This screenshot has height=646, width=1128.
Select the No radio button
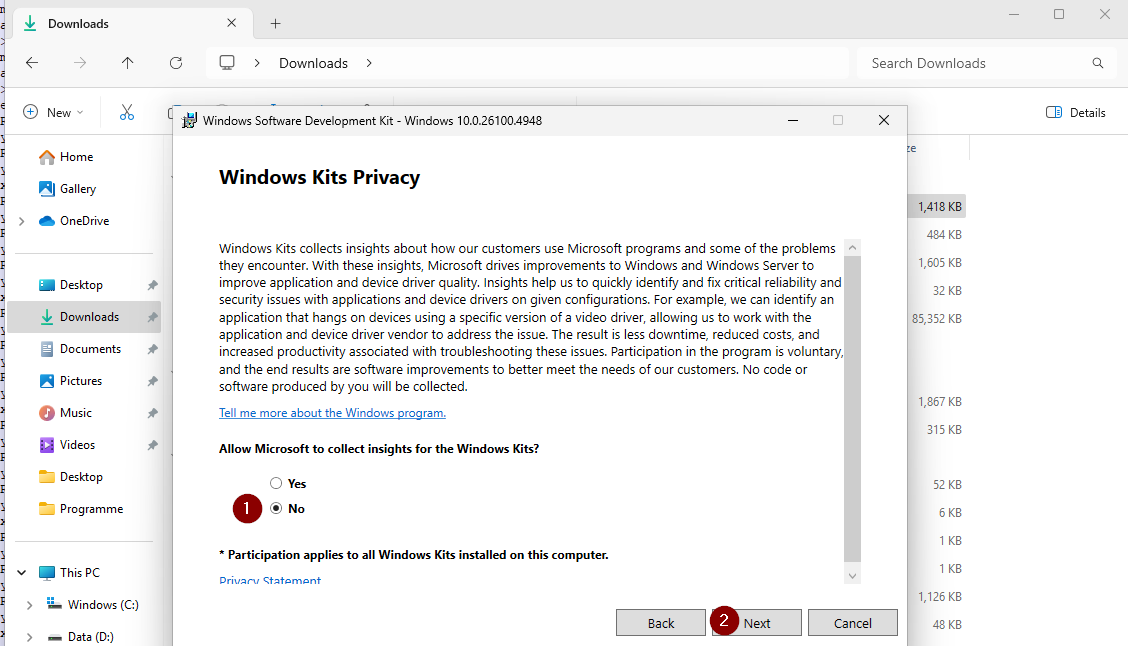pos(276,508)
